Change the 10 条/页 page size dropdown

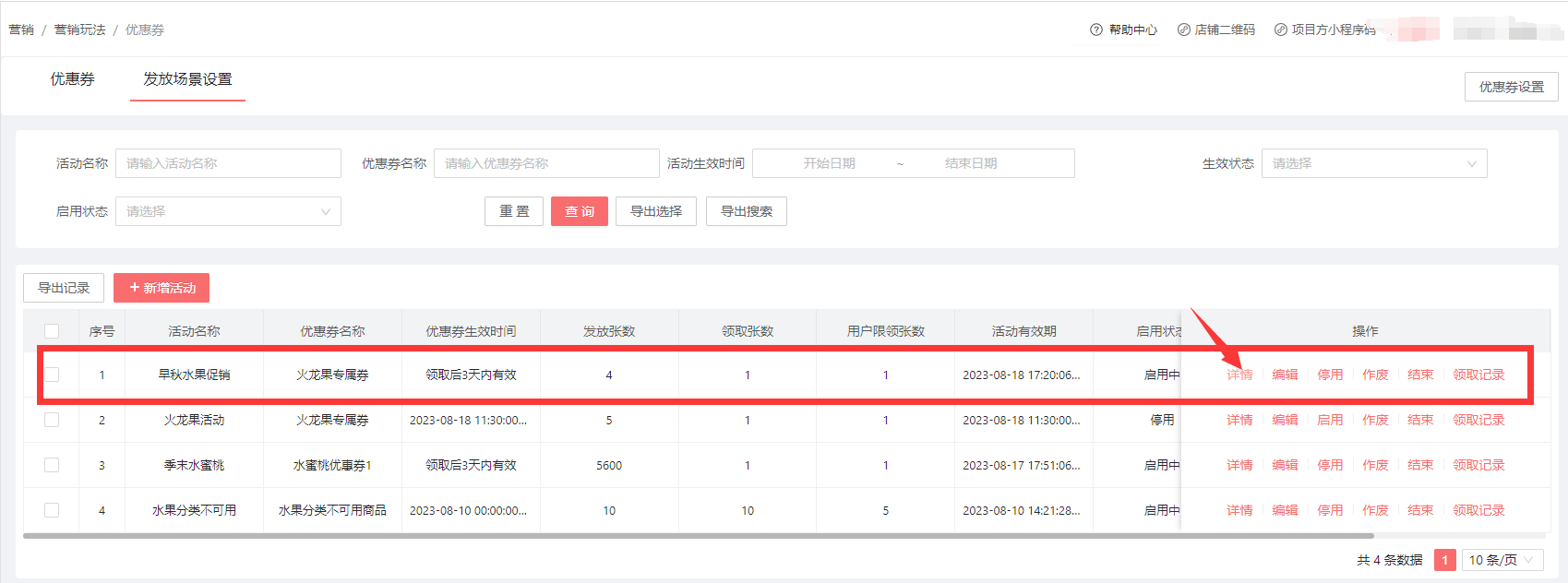pyautogui.click(x=1502, y=560)
